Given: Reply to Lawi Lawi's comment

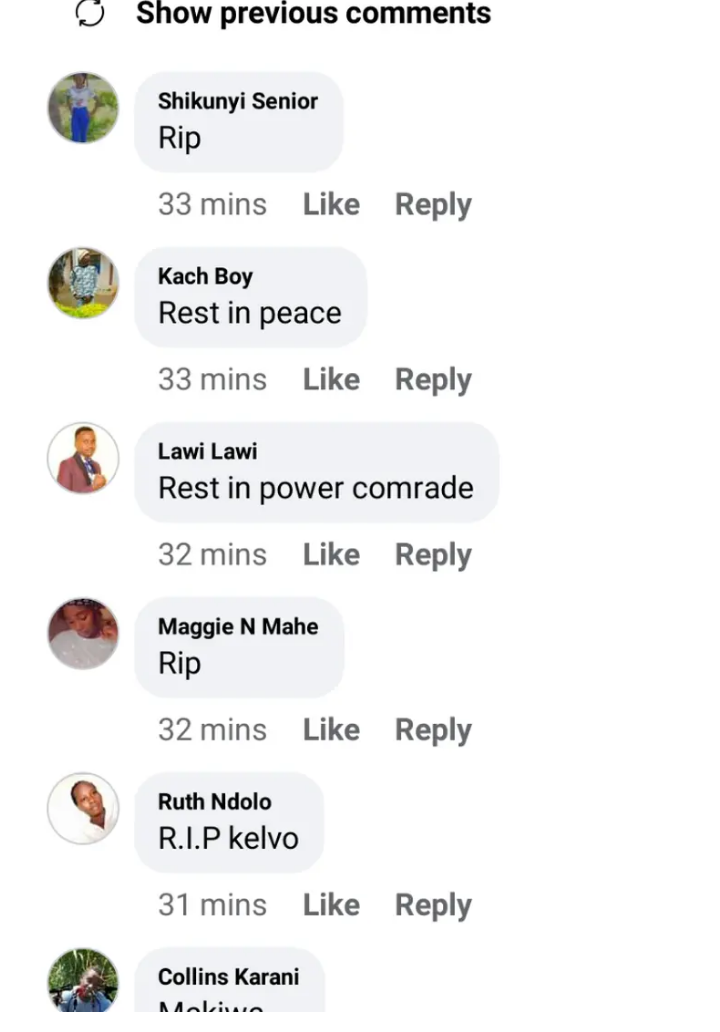Looking at the screenshot, I should coord(433,555).
